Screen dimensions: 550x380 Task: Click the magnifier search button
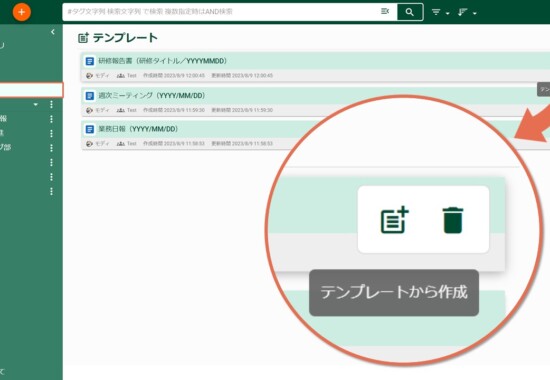[410, 12]
